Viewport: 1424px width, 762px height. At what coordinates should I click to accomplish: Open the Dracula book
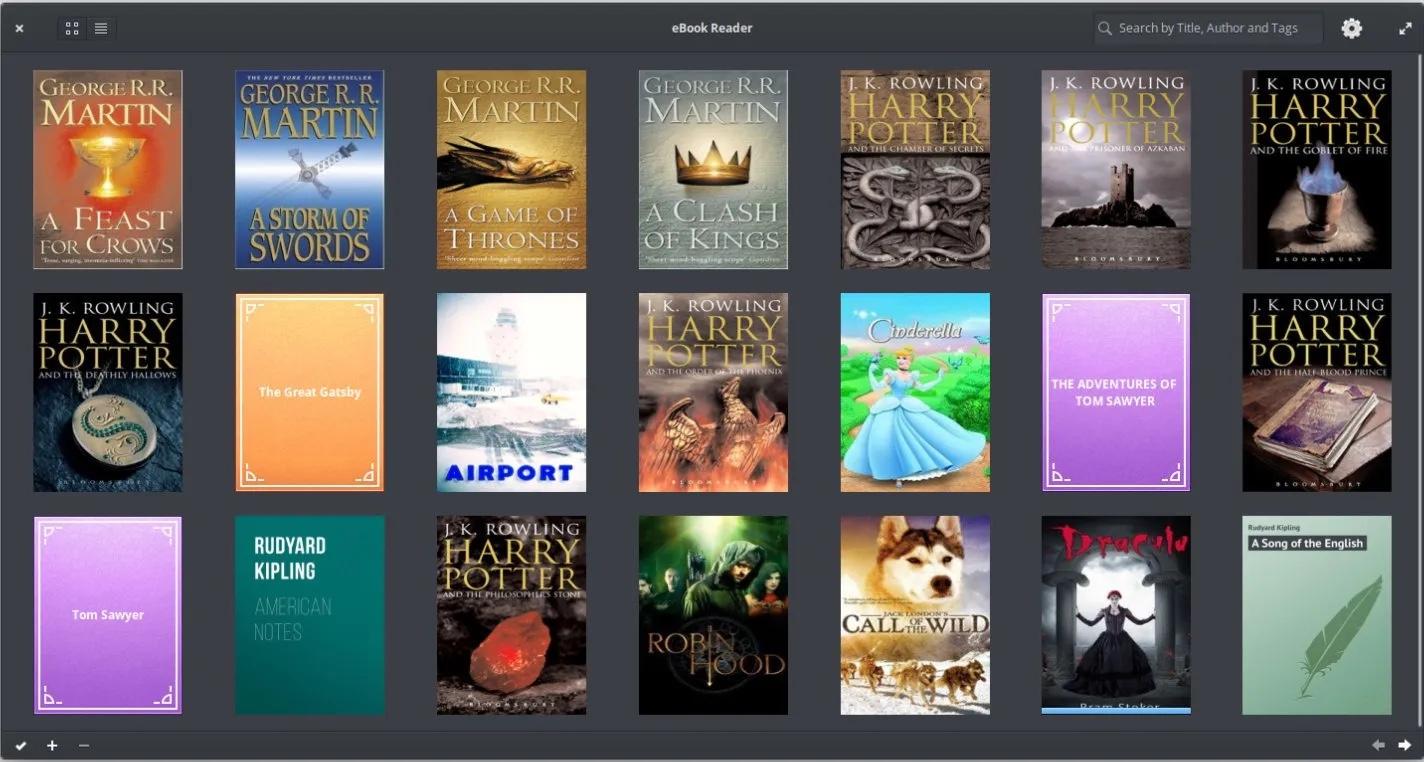(1115, 615)
